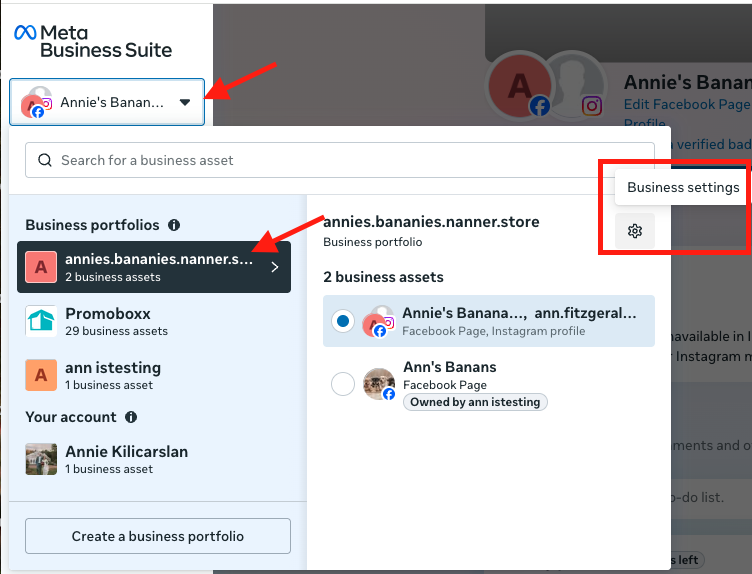Click the search magnifier icon
This screenshot has width=752, height=574.
pos(45,160)
